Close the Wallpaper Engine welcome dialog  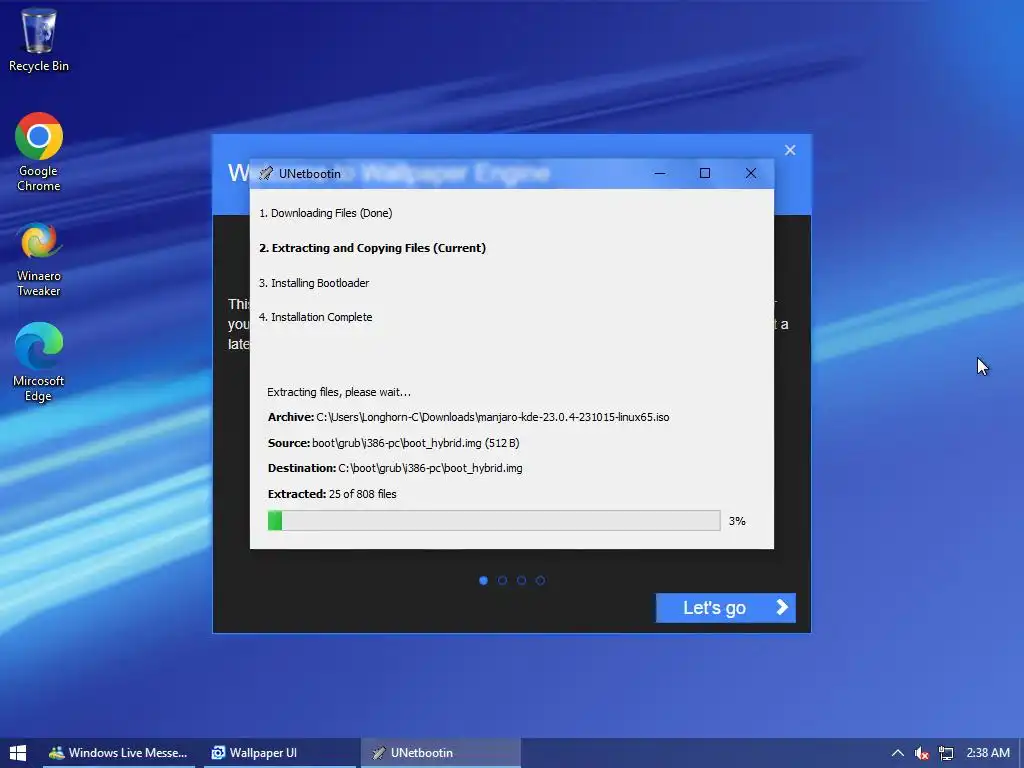click(x=790, y=150)
